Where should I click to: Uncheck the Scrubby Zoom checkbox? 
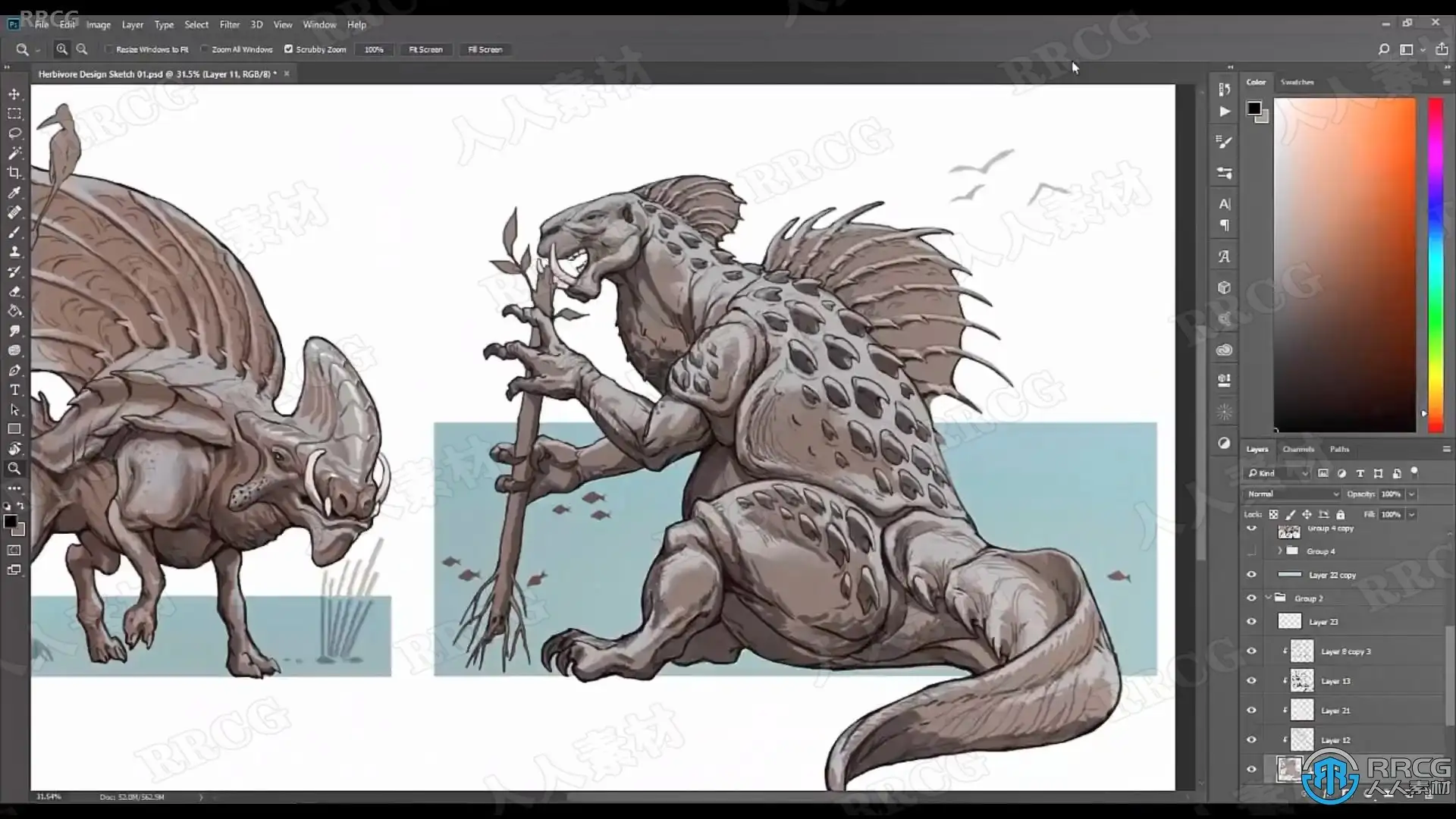[288, 49]
